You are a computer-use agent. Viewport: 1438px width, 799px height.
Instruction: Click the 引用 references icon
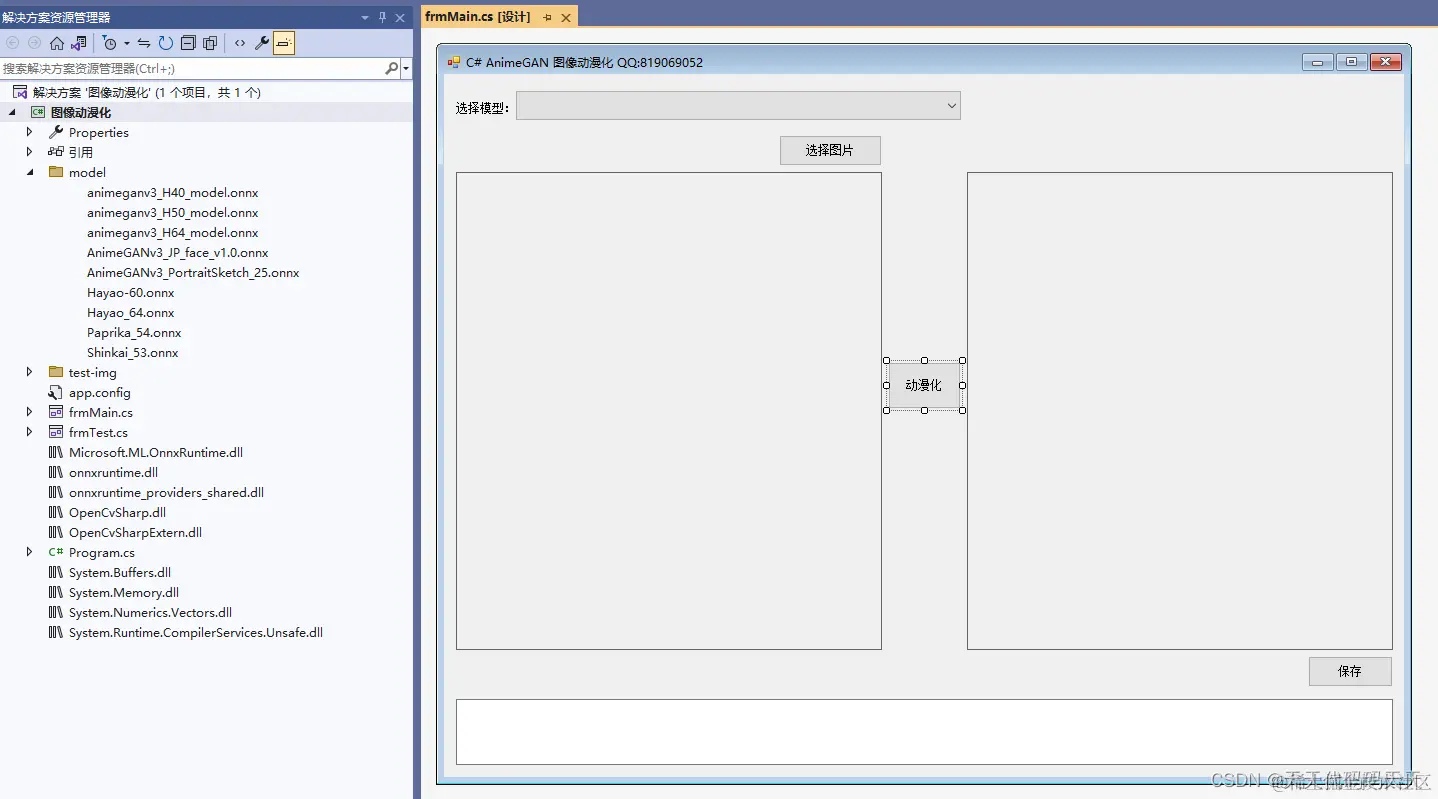pyautogui.click(x=56, y=152)
